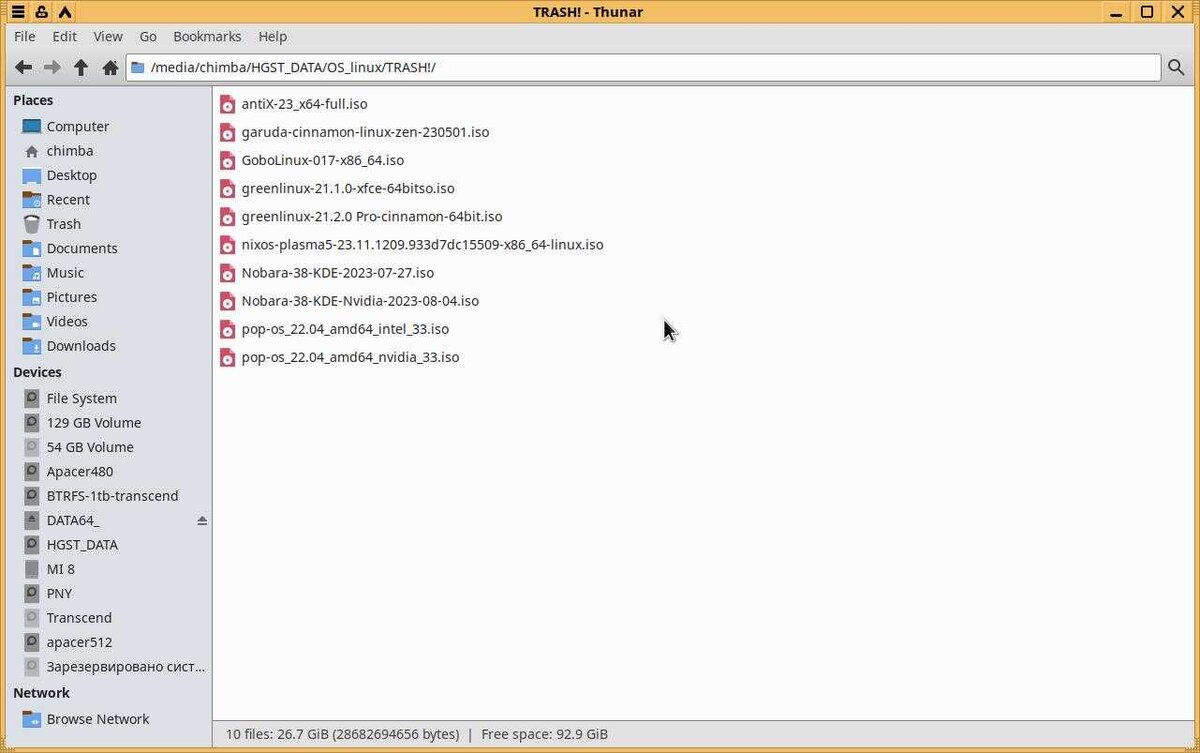Click the Browse Network icon
Viewport: 1200px width, 753px height.
tap(32, 719)
